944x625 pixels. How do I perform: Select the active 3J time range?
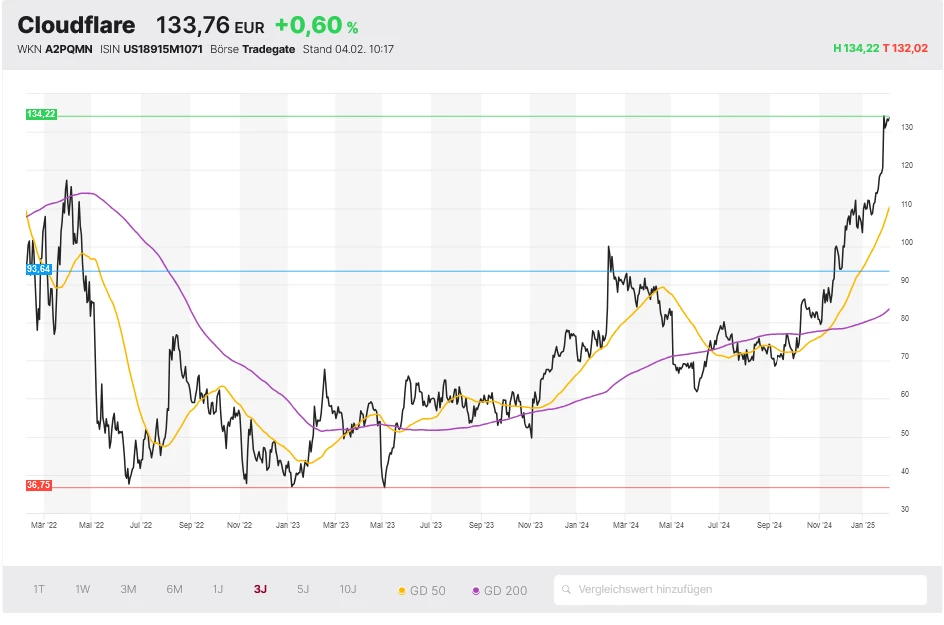260,589
